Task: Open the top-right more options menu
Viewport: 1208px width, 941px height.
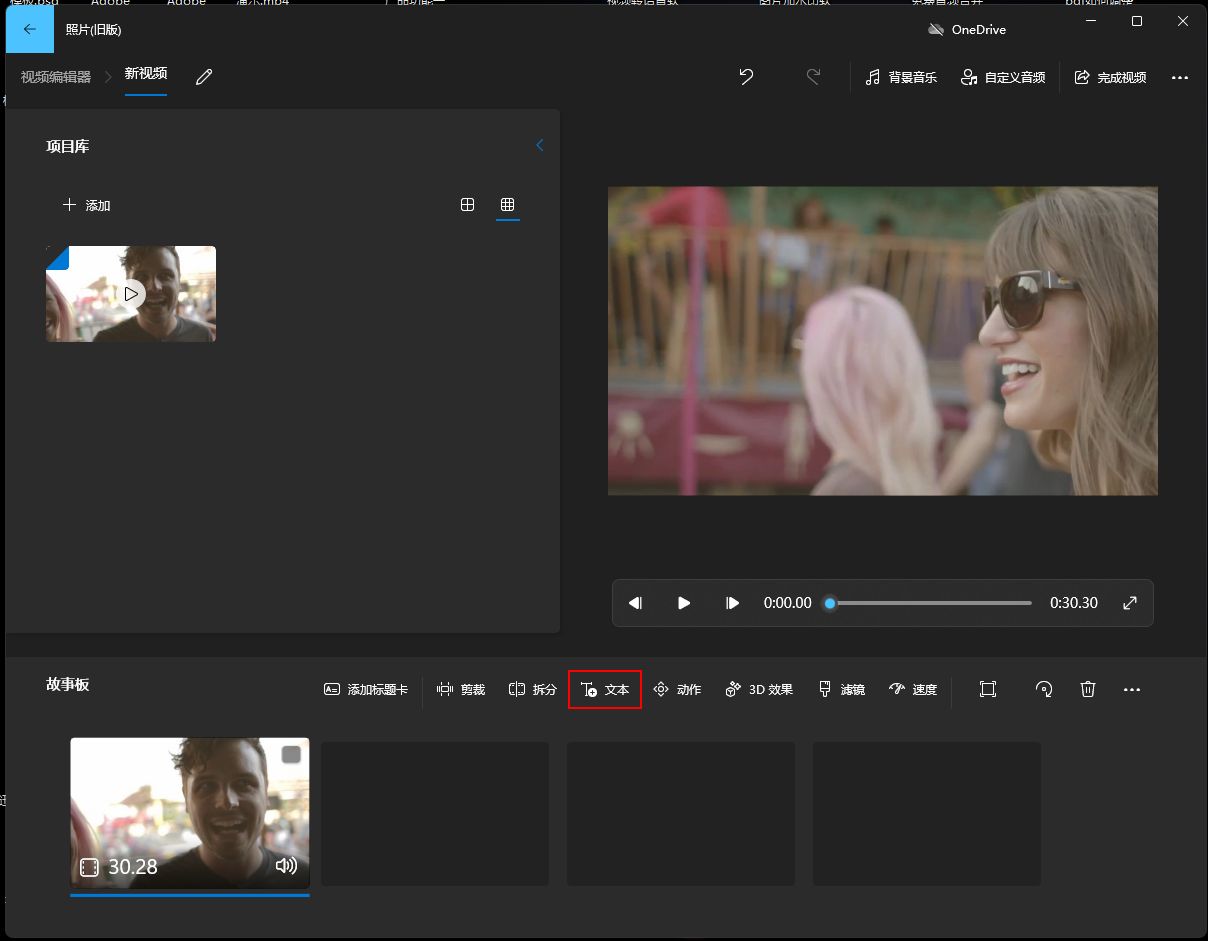Action: tap(1180, 77)
